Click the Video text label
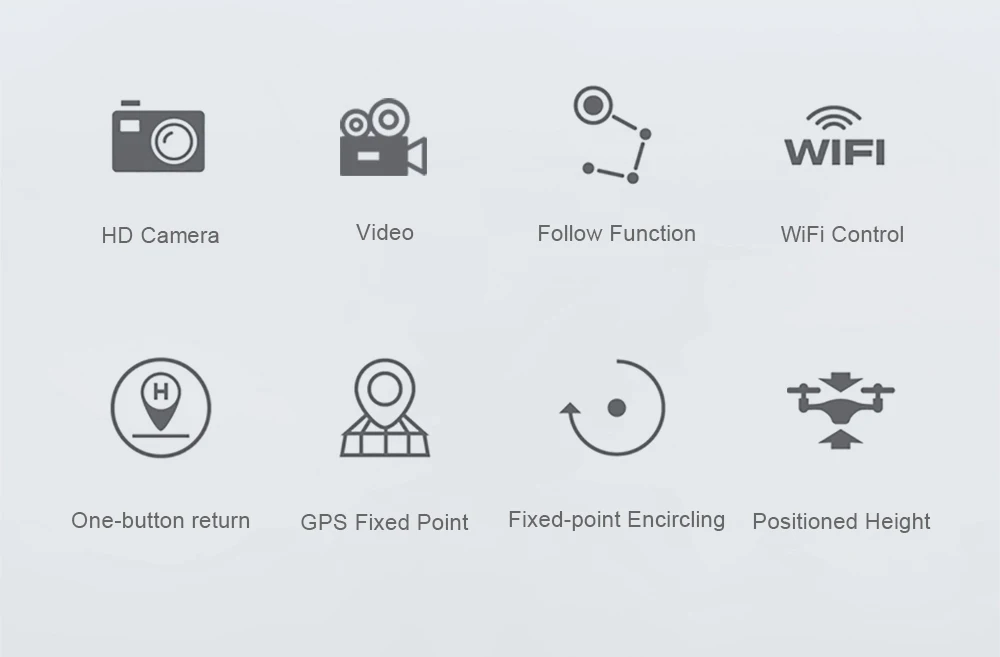Image resolution: width=1000 pixels, height=657 pixels. (385, 232)
